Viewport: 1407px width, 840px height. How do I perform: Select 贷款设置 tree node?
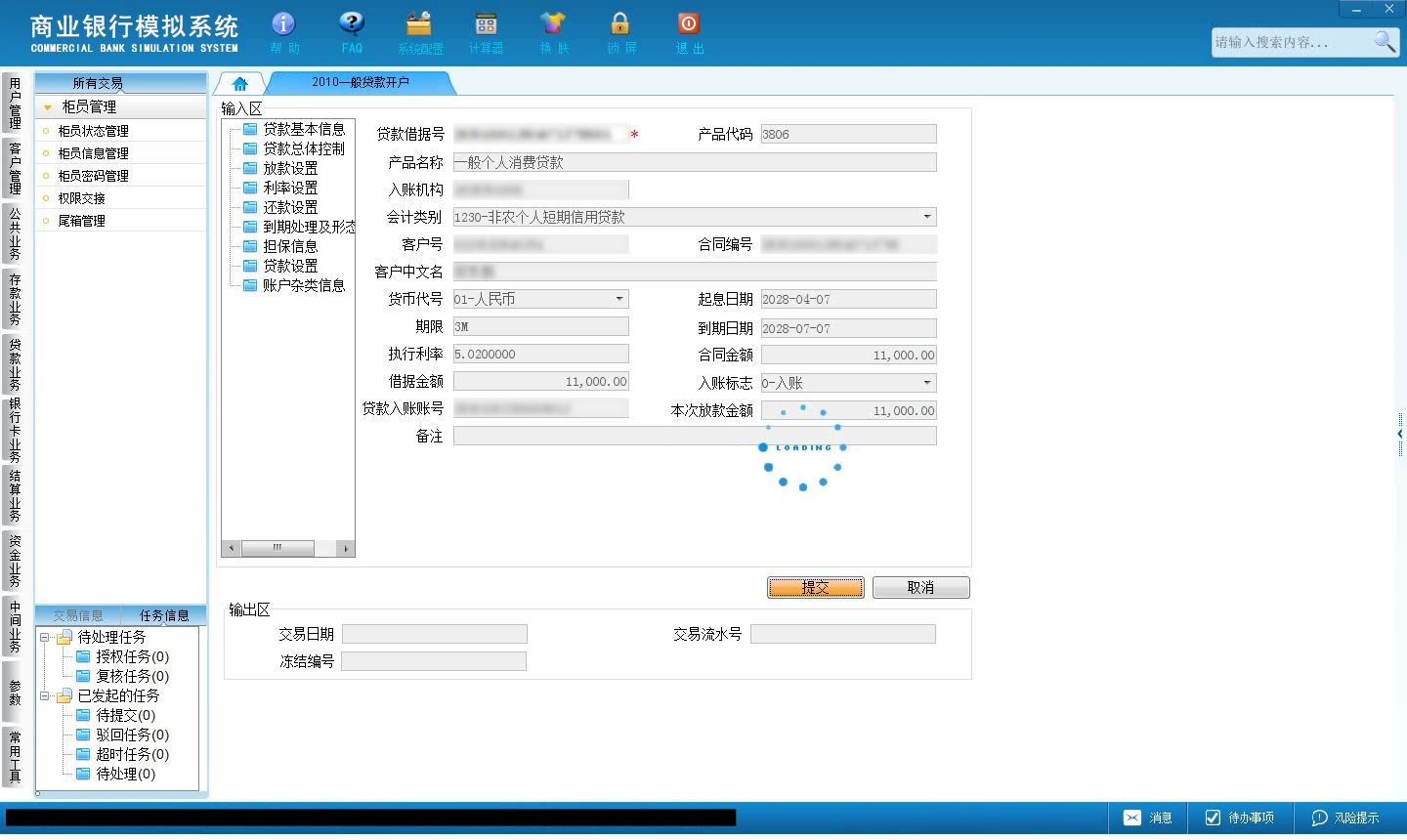pyautogui.click(x=280, y=266)
